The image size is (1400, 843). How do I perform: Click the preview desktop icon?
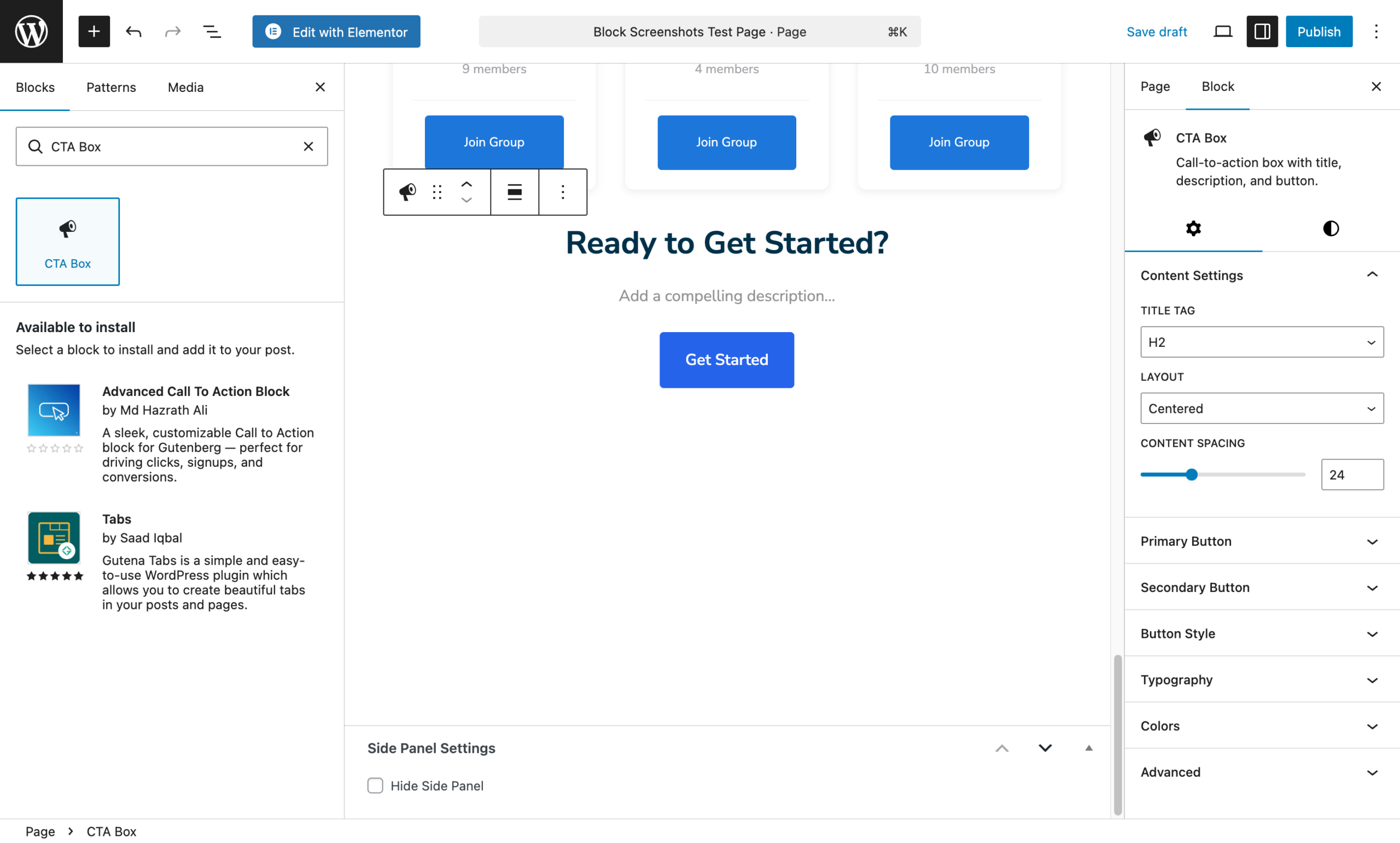pyautogui.click(x=1222, y=31)
